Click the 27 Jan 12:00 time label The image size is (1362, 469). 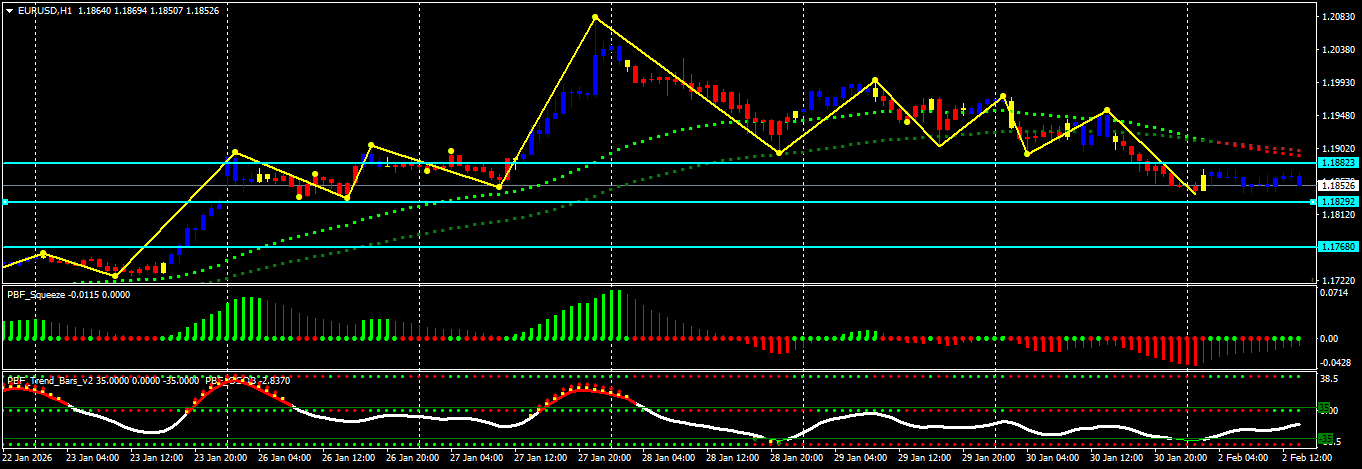540,457
